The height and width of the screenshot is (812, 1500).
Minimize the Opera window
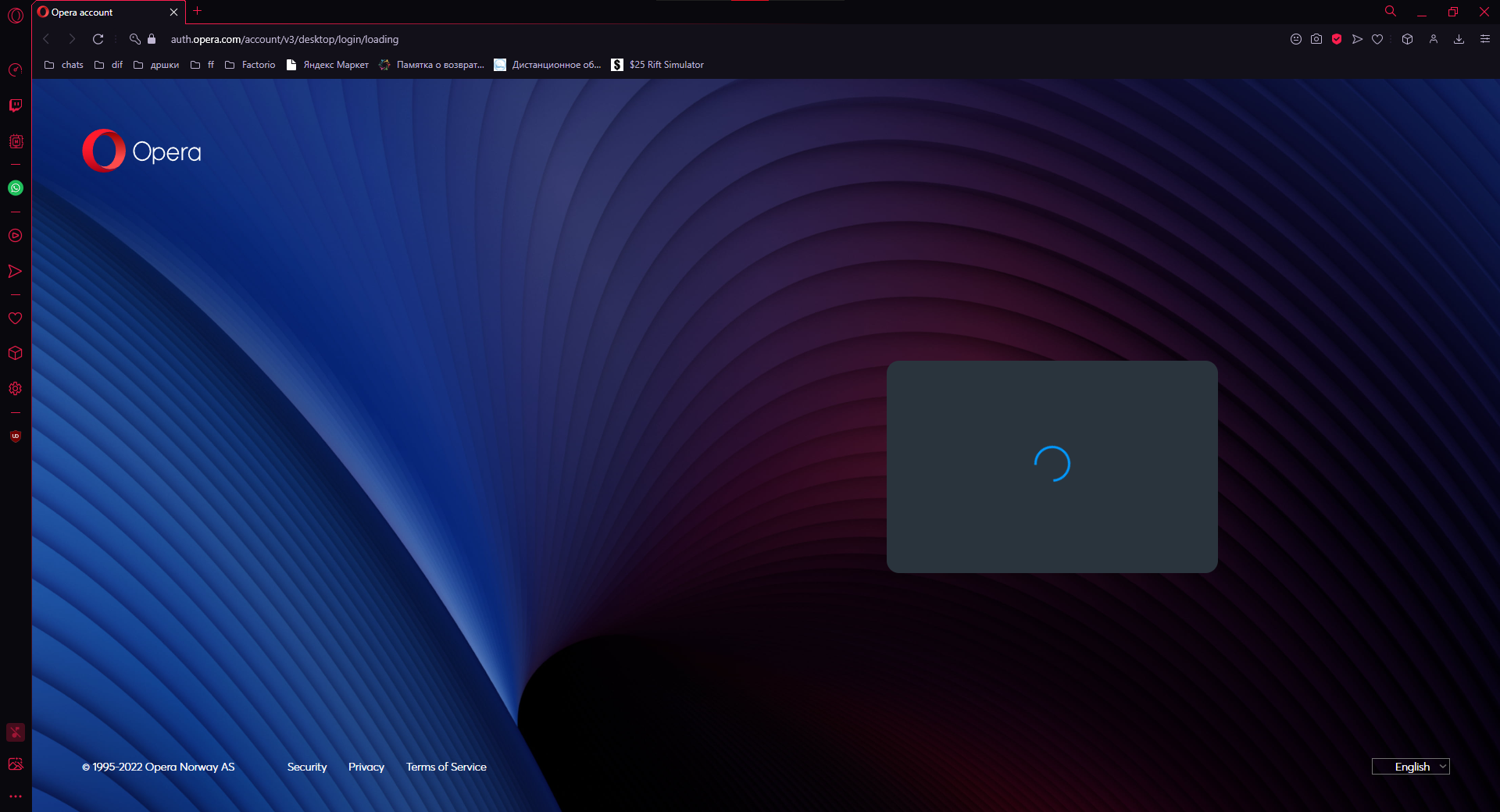point(1422,12)
